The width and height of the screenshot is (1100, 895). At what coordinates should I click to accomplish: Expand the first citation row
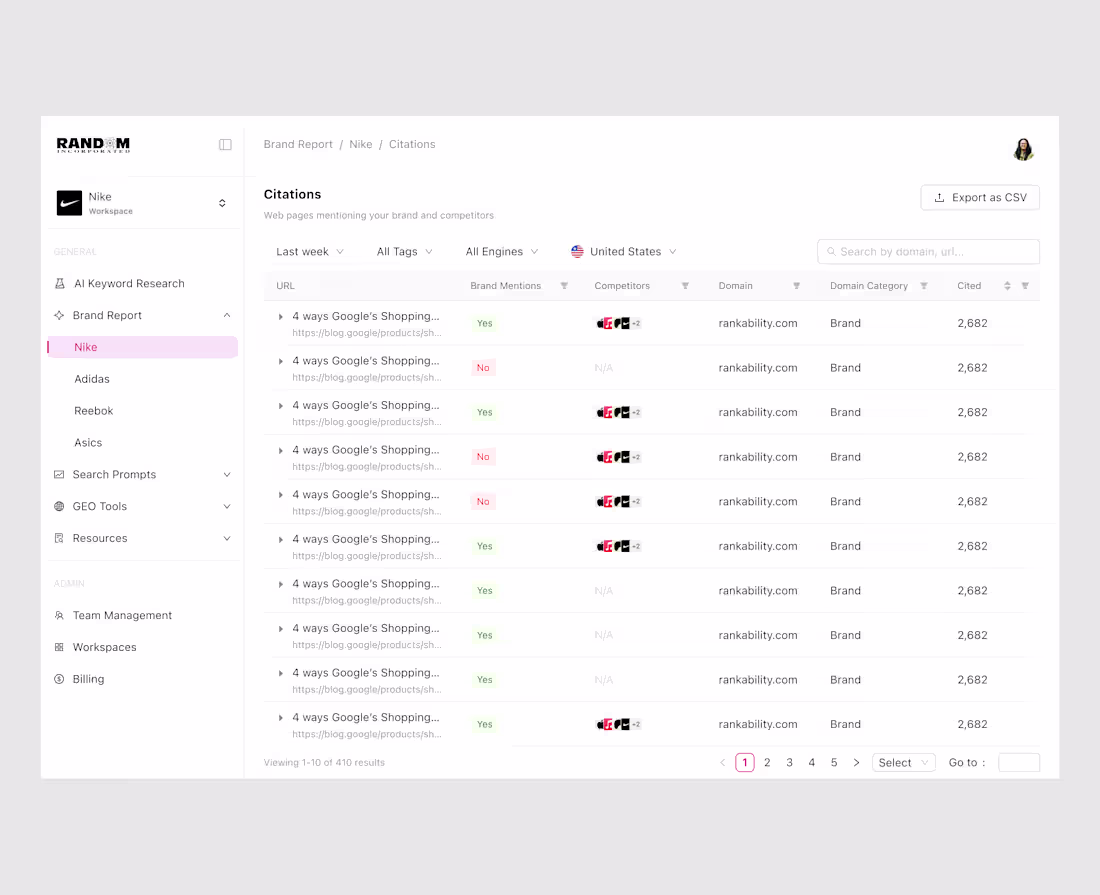pyautogui.click(x=281, y=317)
